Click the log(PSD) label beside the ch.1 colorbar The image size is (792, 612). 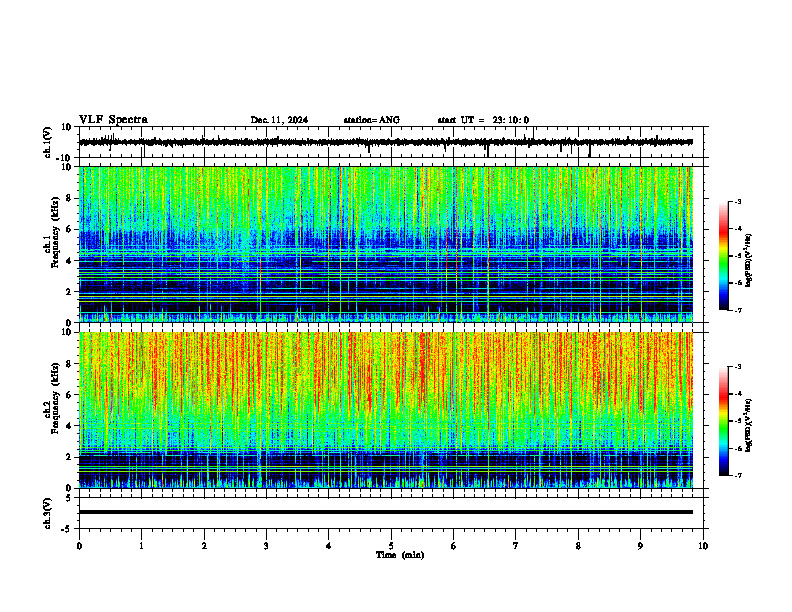pos(749,261)
